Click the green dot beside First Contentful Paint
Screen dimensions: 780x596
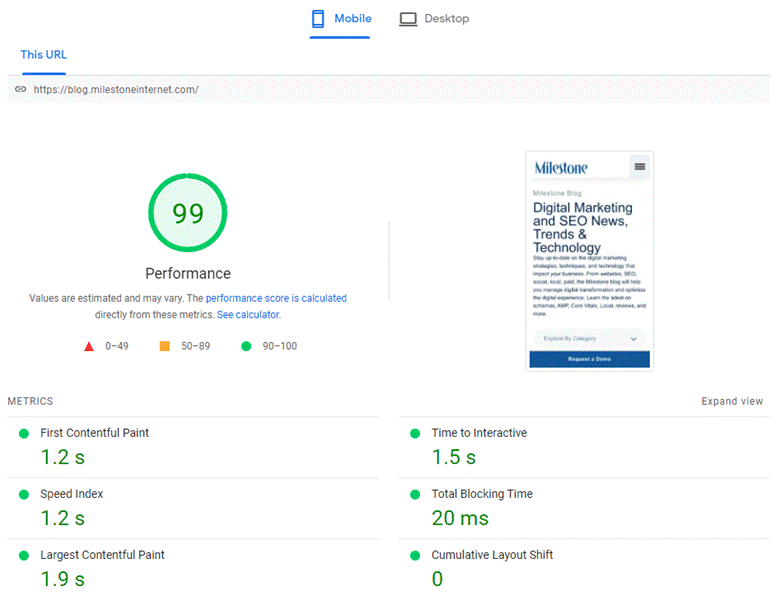[x=24, y=433]
